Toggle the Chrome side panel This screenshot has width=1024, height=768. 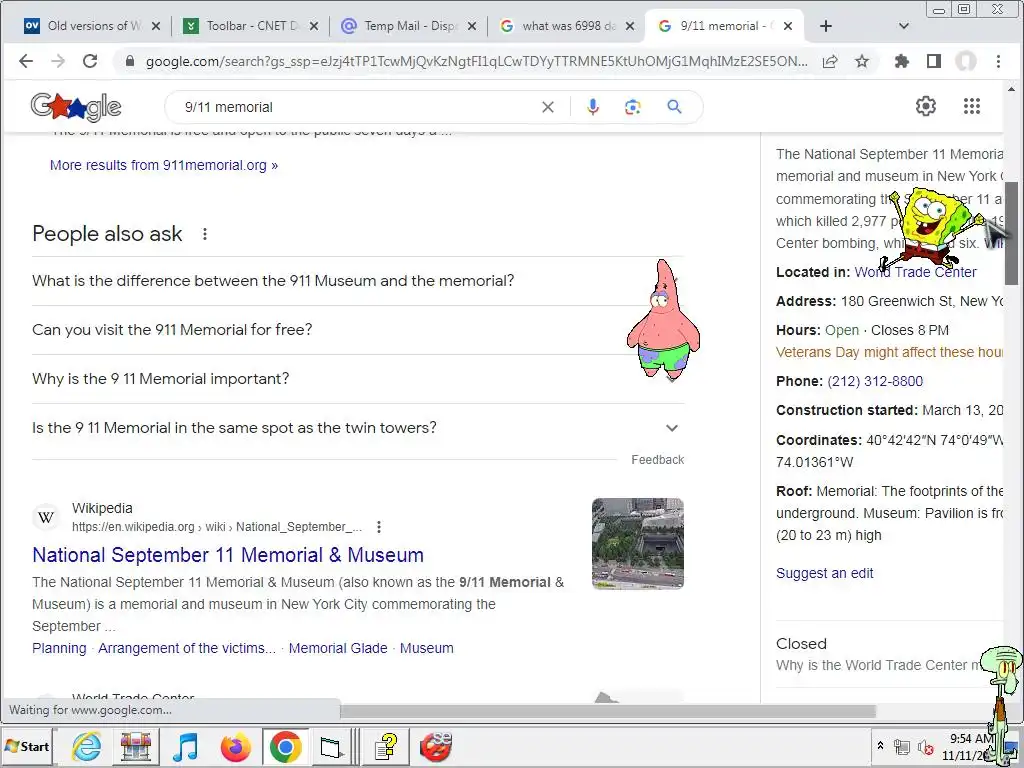pos(934,61)
